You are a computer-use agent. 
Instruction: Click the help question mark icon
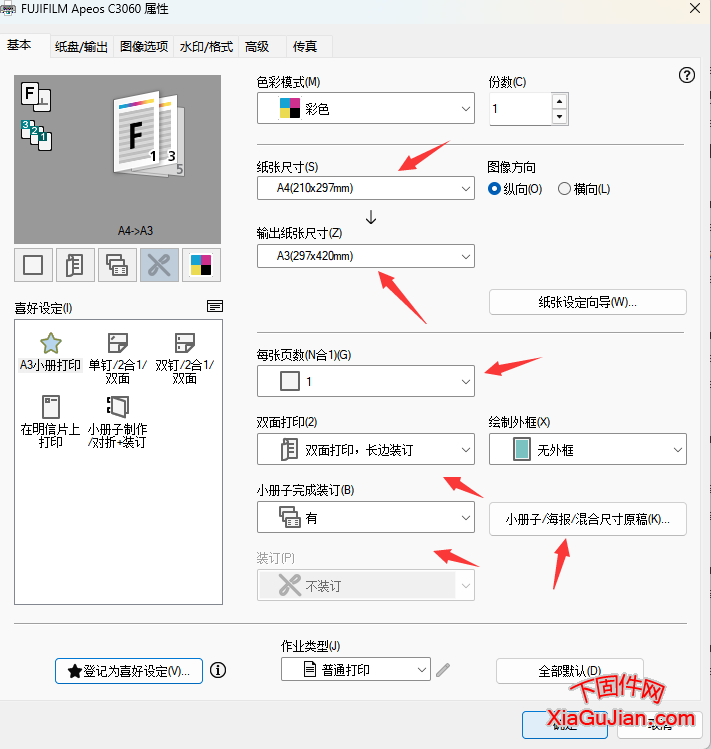pyautogui.click(x=687, y=75)
